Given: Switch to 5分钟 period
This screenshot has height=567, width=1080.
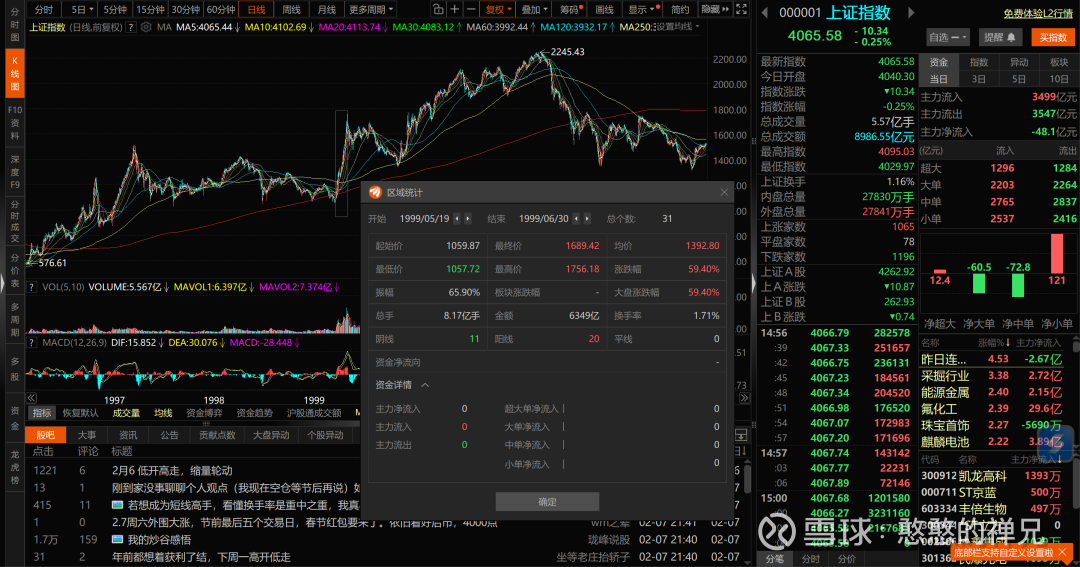Looking at the screenshot, I should pyautogui.click(x=114, y=10).
